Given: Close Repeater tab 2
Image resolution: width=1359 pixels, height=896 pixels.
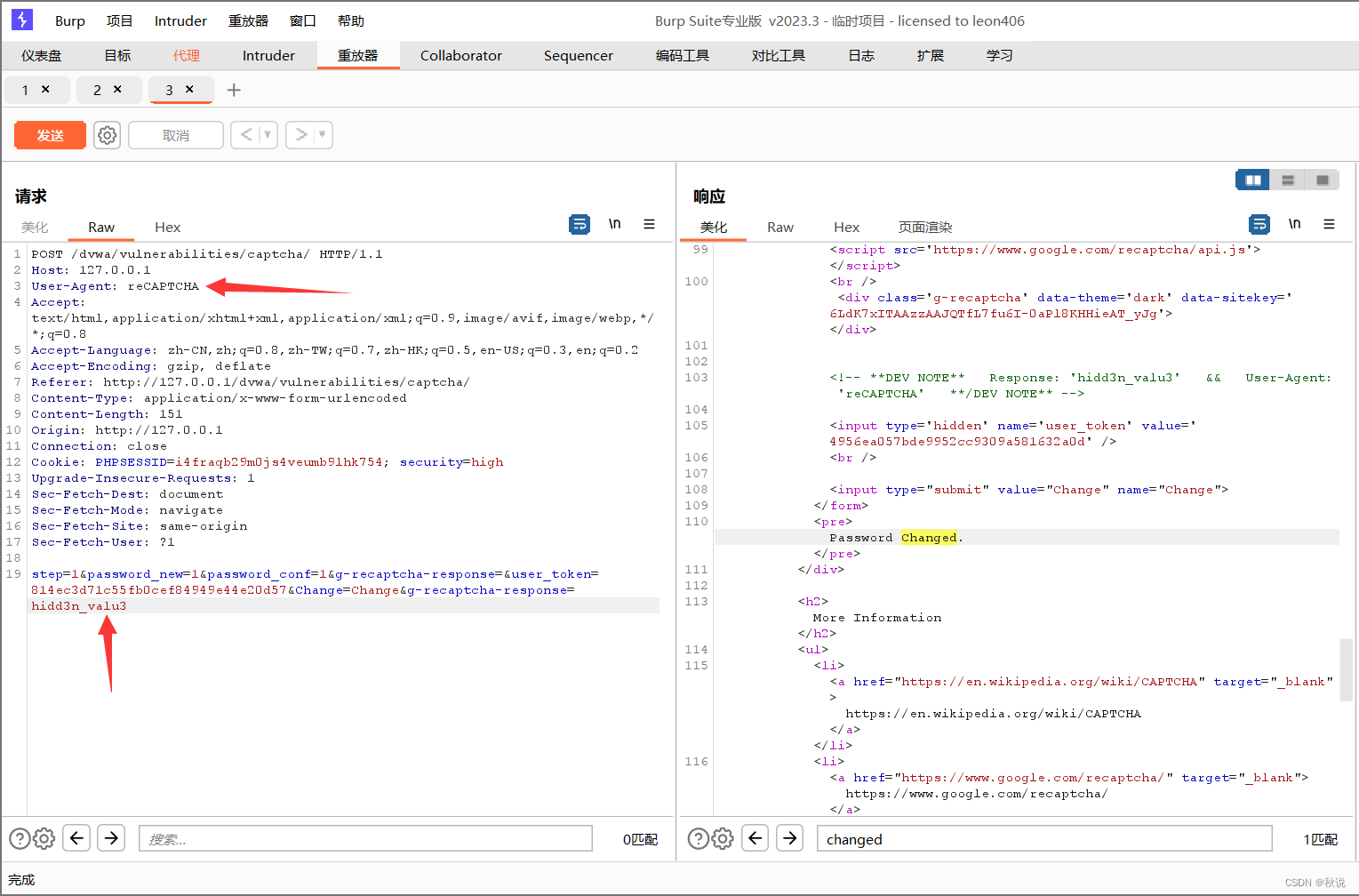Looking at the screenshot, I should click(x=117, y=89).
